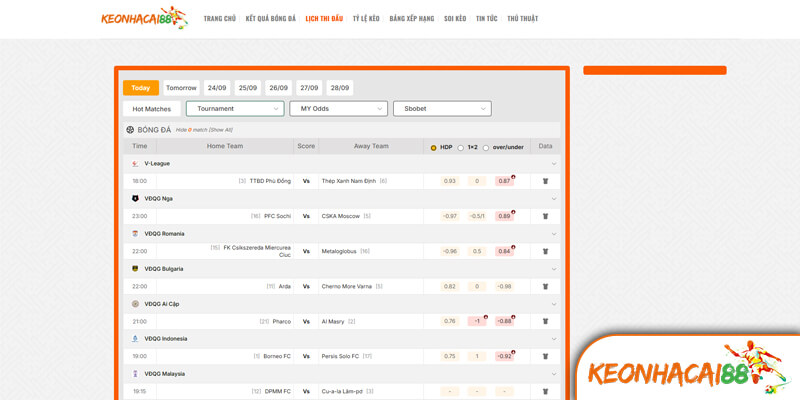The width and height of the screenshot is (800, 400).
Task: Click data icon for PFC Sochi match
Action: click(x=545, y=216)
